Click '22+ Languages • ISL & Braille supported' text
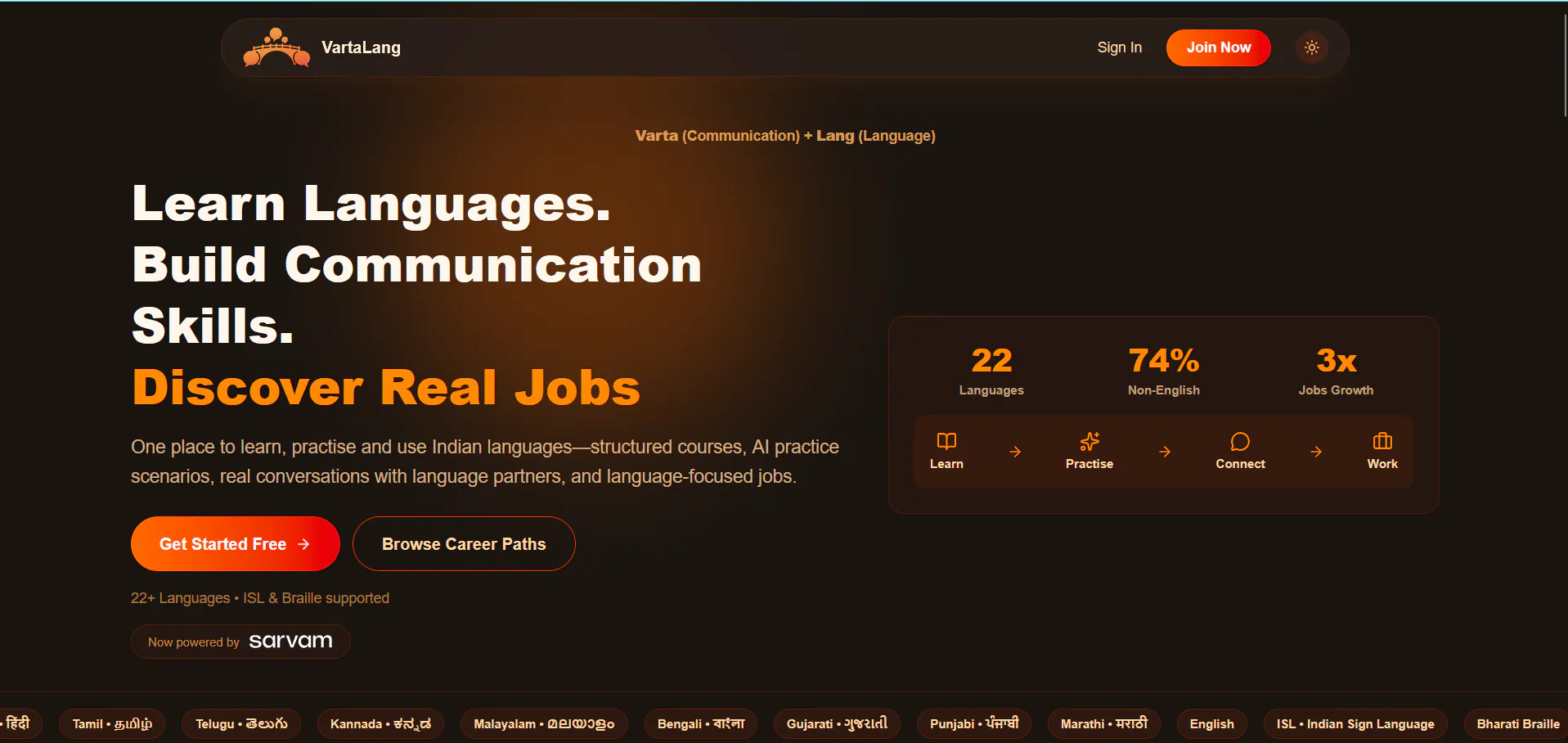1568x743 pixels. pyautogui.click(x=260, y=598)
